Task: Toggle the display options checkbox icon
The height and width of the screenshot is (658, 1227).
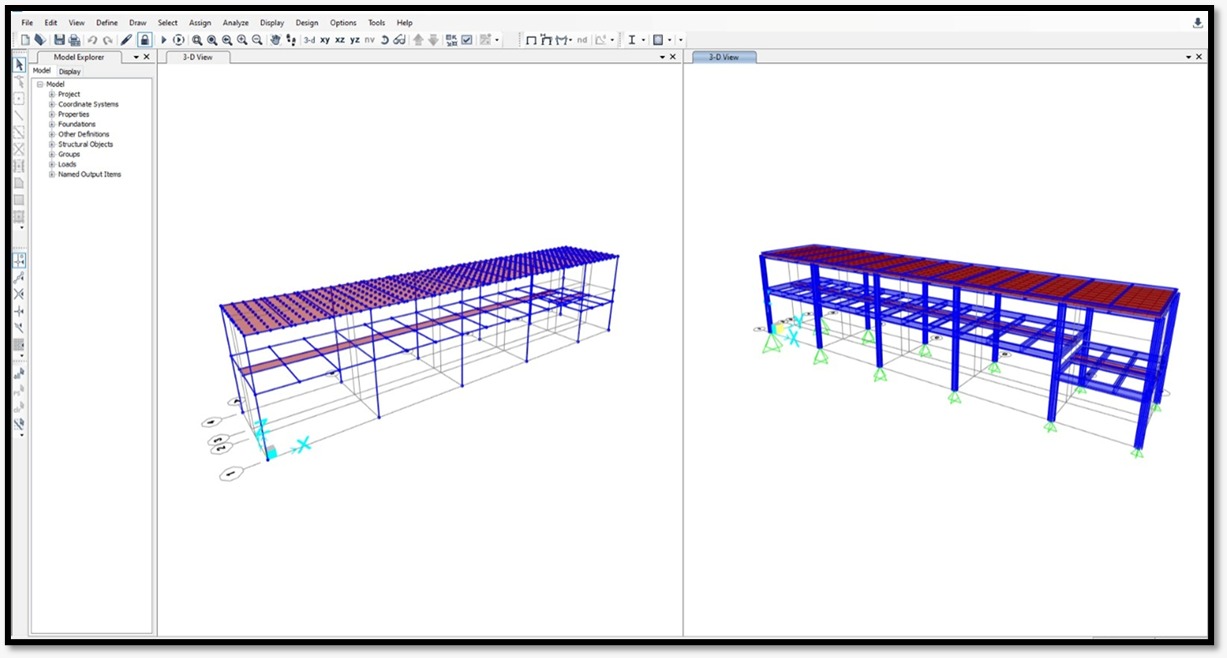Action: click(x=466, y=40)
